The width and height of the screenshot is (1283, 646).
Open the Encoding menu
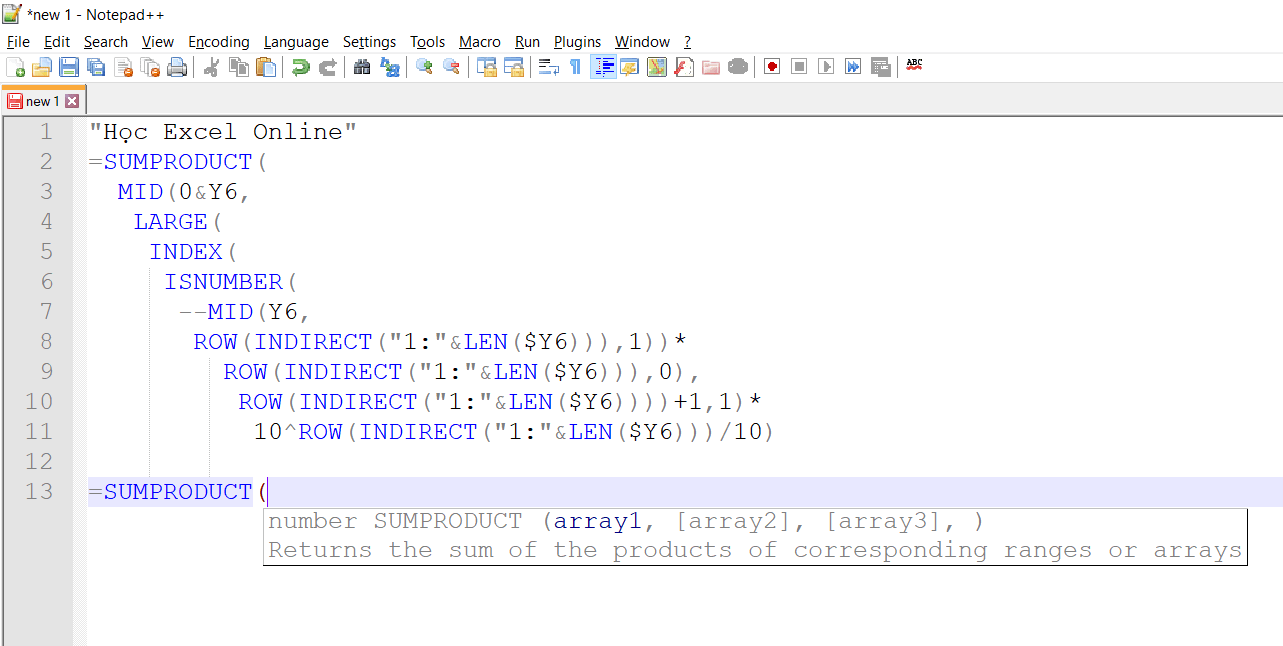[x=219, y=42]
